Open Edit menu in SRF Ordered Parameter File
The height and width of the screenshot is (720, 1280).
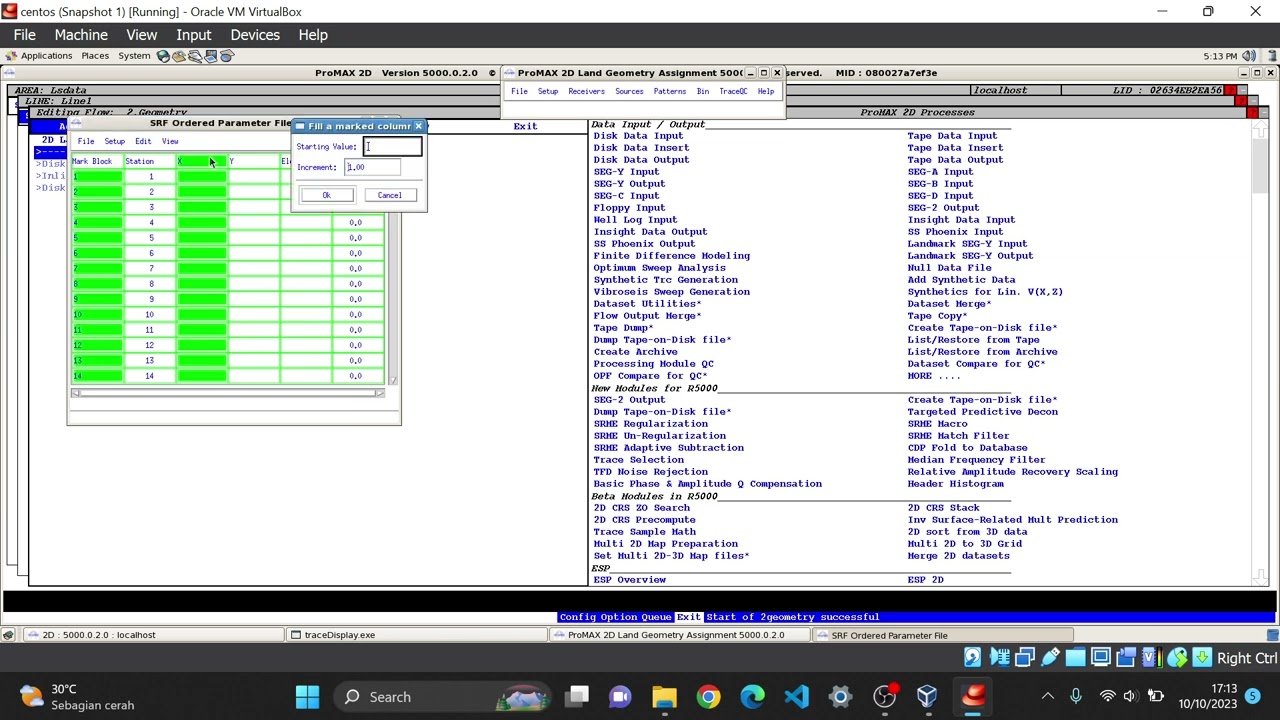click(x=143, y=141)
